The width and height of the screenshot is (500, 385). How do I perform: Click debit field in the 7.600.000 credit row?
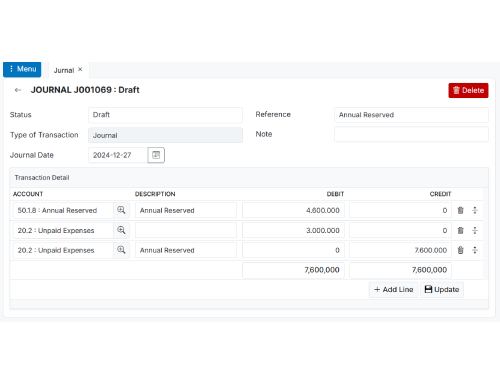[293, 250]
